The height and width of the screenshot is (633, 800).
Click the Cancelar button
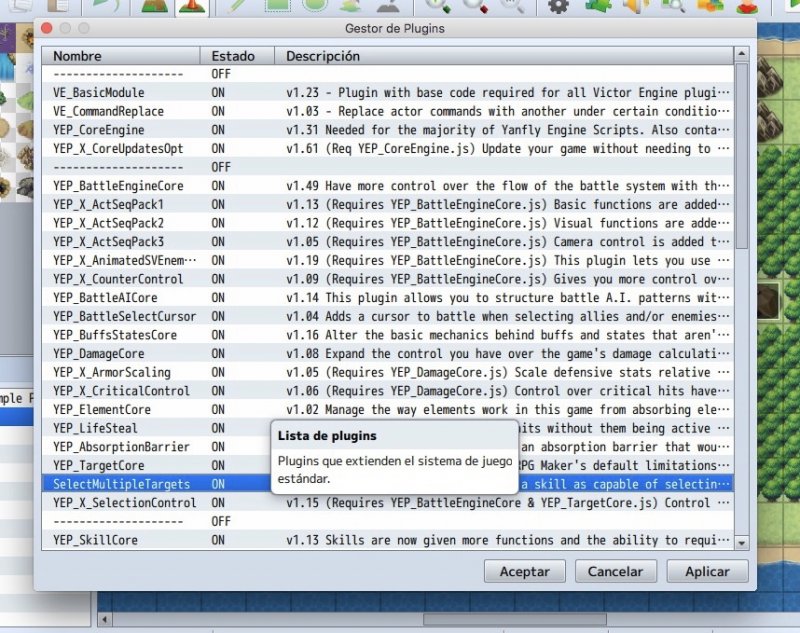(616, 571)
